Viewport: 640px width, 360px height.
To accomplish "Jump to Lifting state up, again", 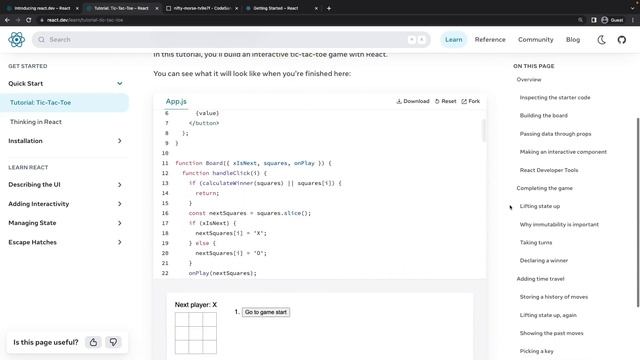I will pos(548,315).
